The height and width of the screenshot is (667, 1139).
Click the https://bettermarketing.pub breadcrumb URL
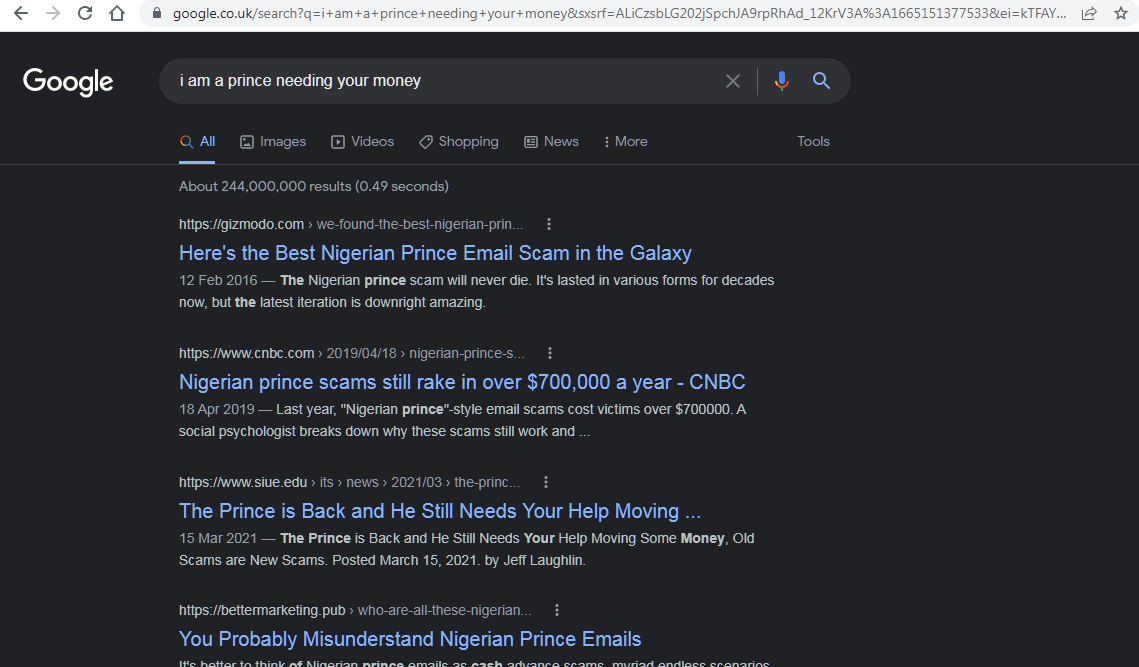pos(262,610)
